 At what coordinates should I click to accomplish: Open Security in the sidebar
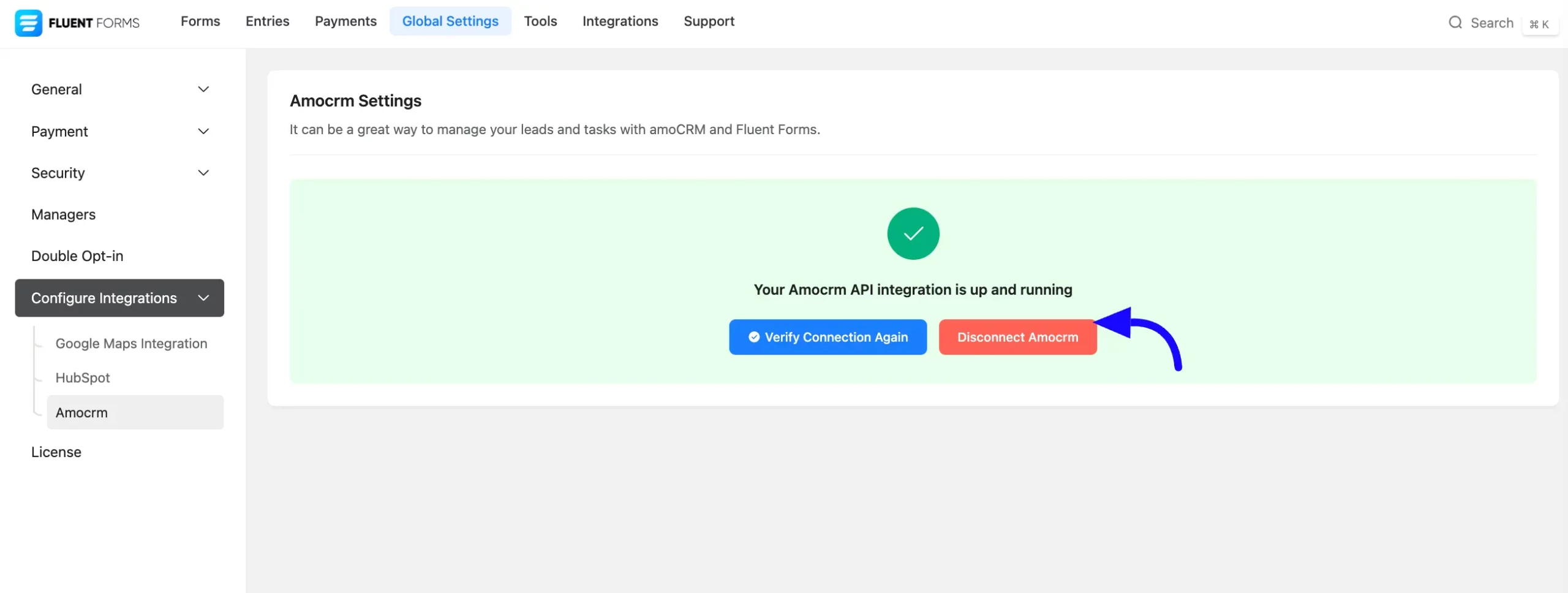[x=119, y=173]
